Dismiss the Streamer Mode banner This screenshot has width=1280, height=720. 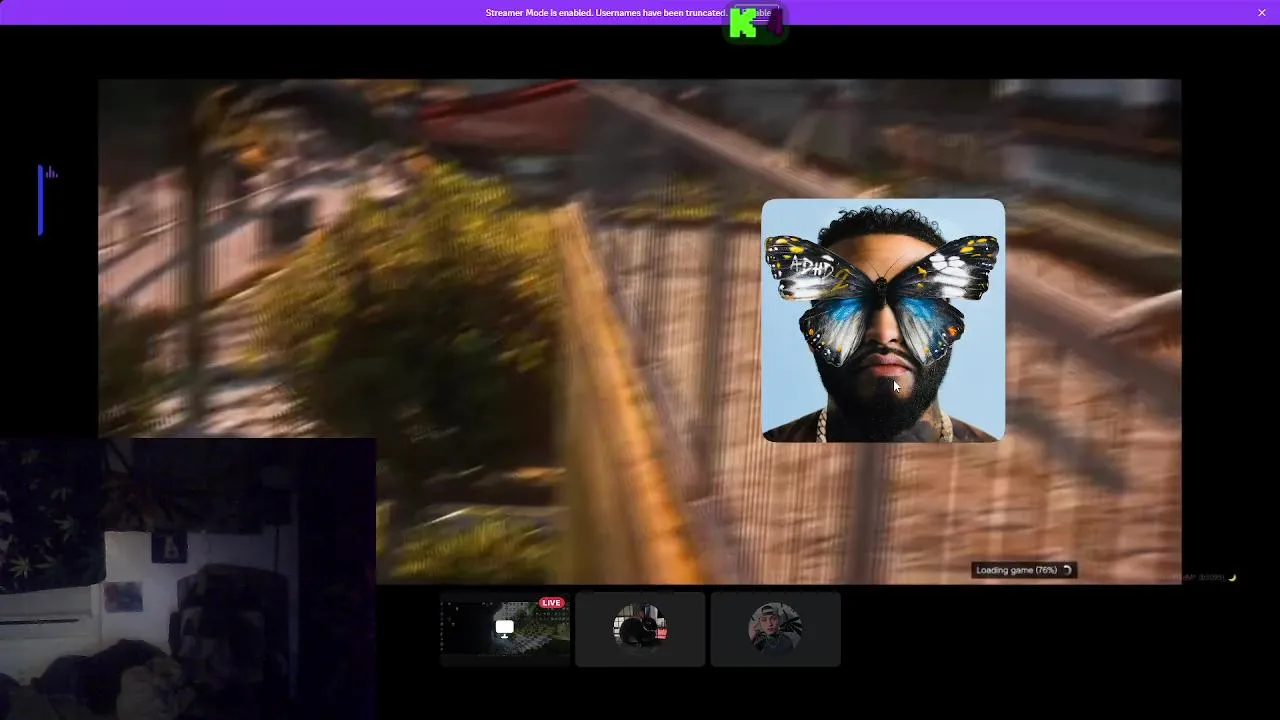click(x=1262, y=12)
